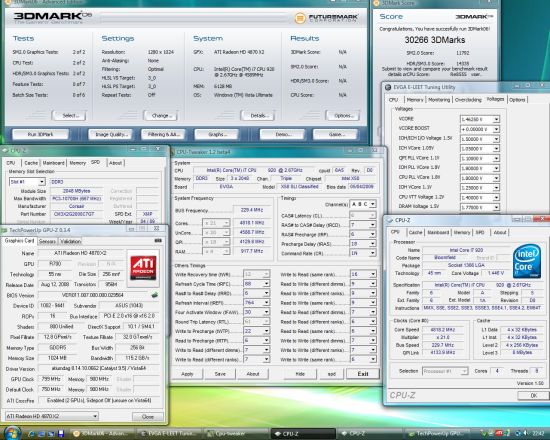550x440 pixels.
Task: Click the Run 3DMark button
Action: click(40, 134)
